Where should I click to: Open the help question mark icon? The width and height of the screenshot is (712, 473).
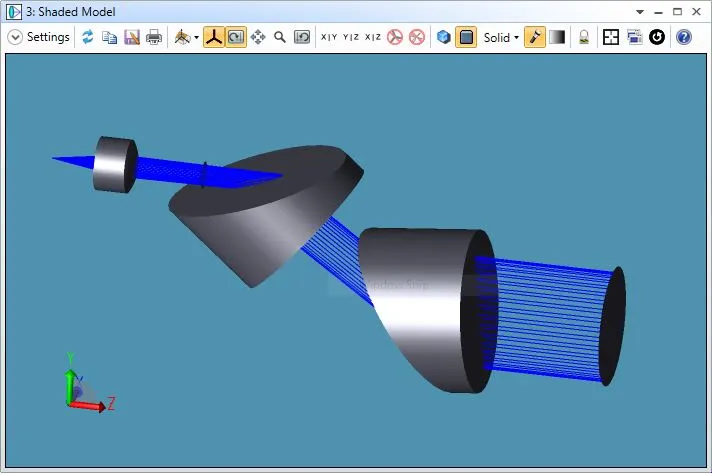(684, 37)
